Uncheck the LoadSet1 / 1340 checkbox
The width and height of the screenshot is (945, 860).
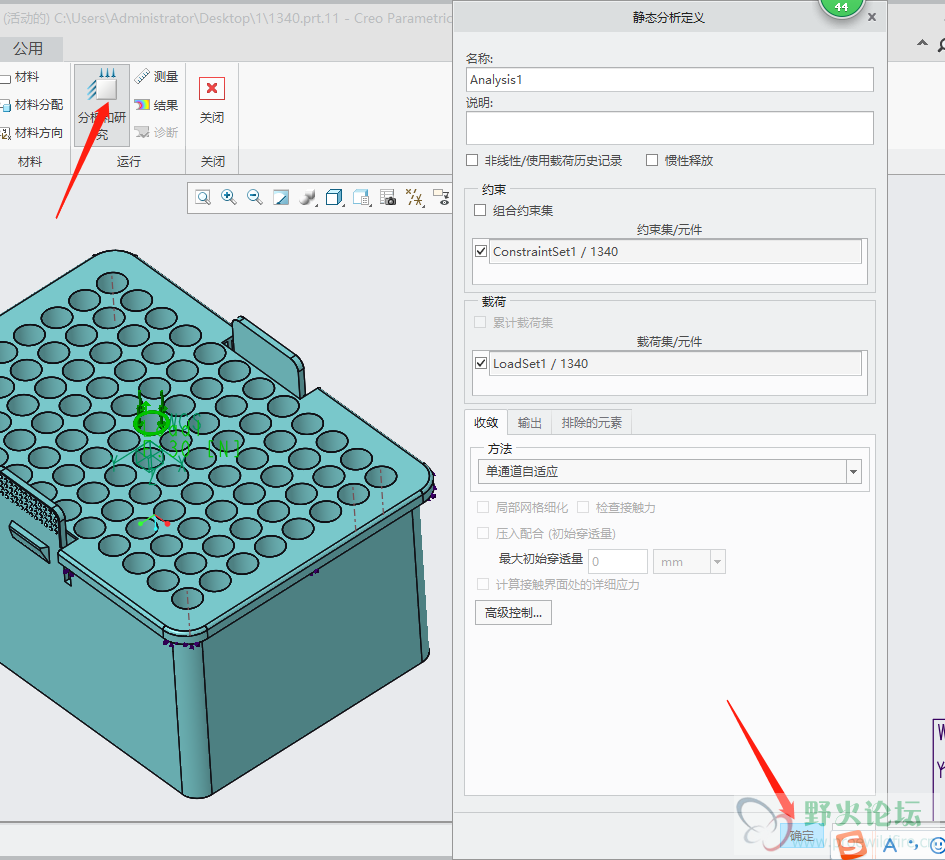click(x=481, y=363)
